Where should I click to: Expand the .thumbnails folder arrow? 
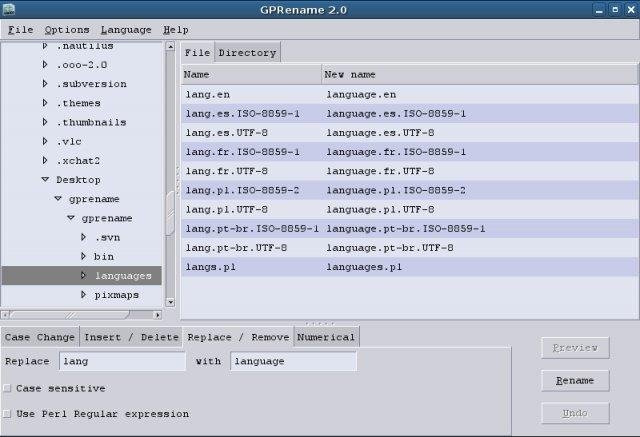click(x=45, y=122)
